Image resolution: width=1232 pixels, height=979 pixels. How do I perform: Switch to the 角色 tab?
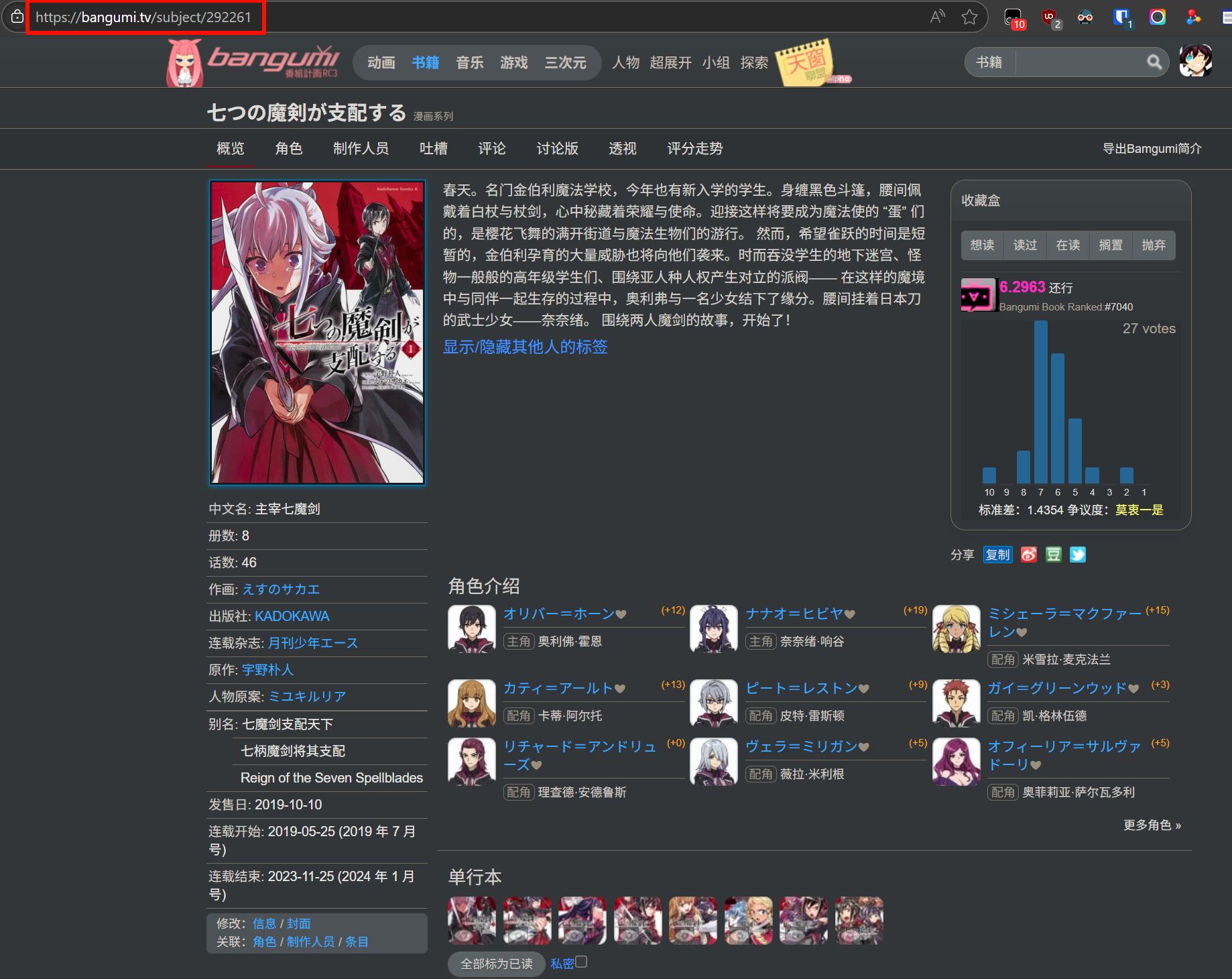click(289, 148)
